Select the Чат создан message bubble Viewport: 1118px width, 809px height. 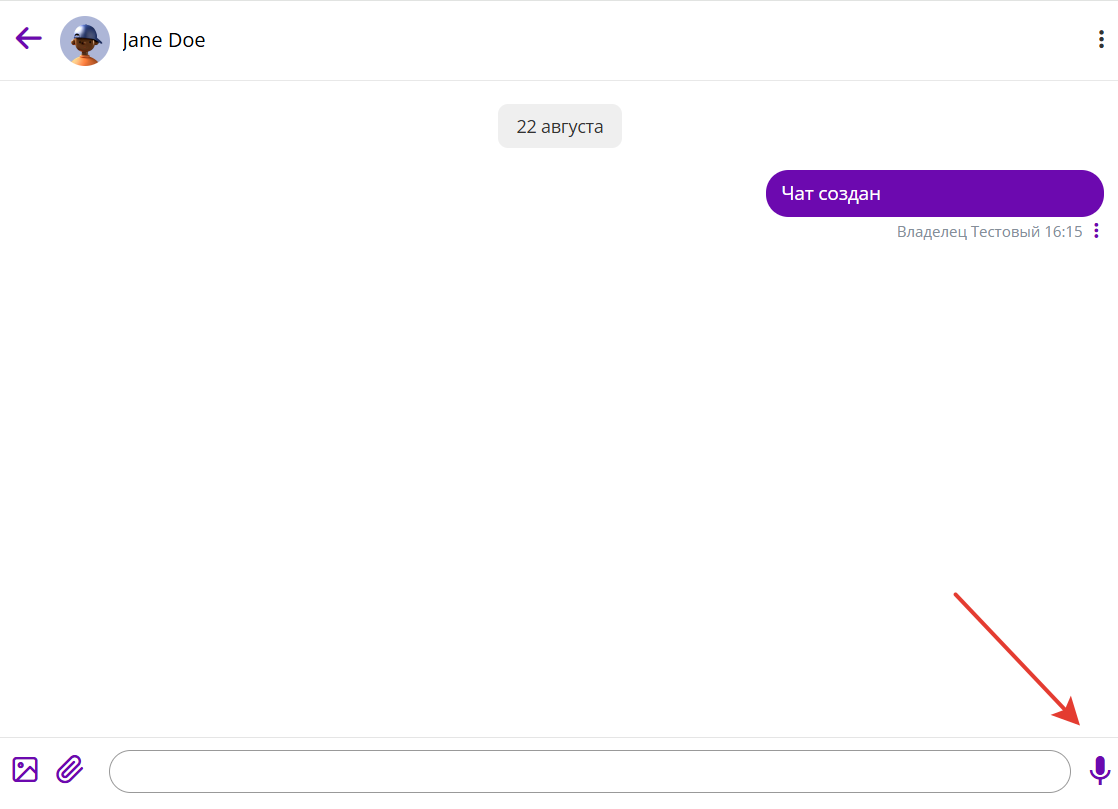[x=935, y=193]
